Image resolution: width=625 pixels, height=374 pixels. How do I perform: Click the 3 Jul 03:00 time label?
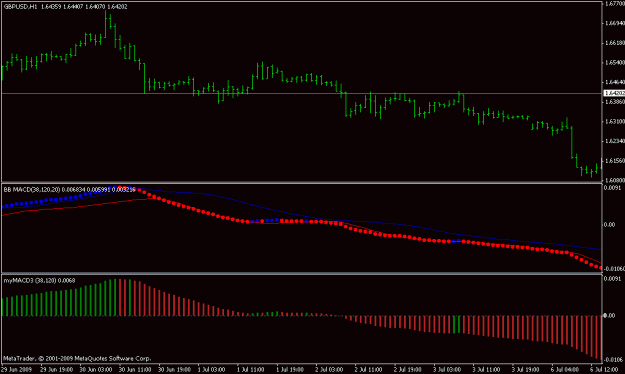tap(447, 370)
